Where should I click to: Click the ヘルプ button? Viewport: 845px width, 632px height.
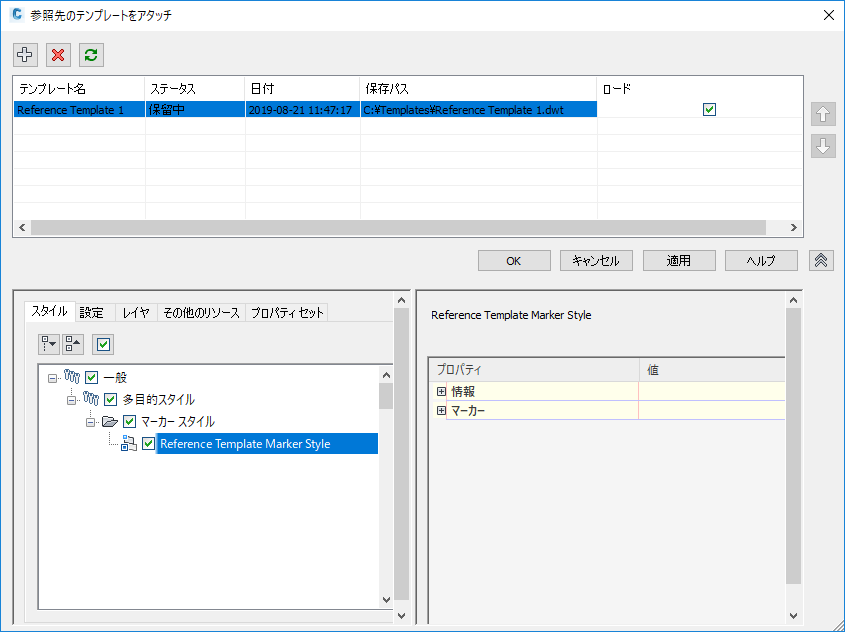(x=761, y=261)
